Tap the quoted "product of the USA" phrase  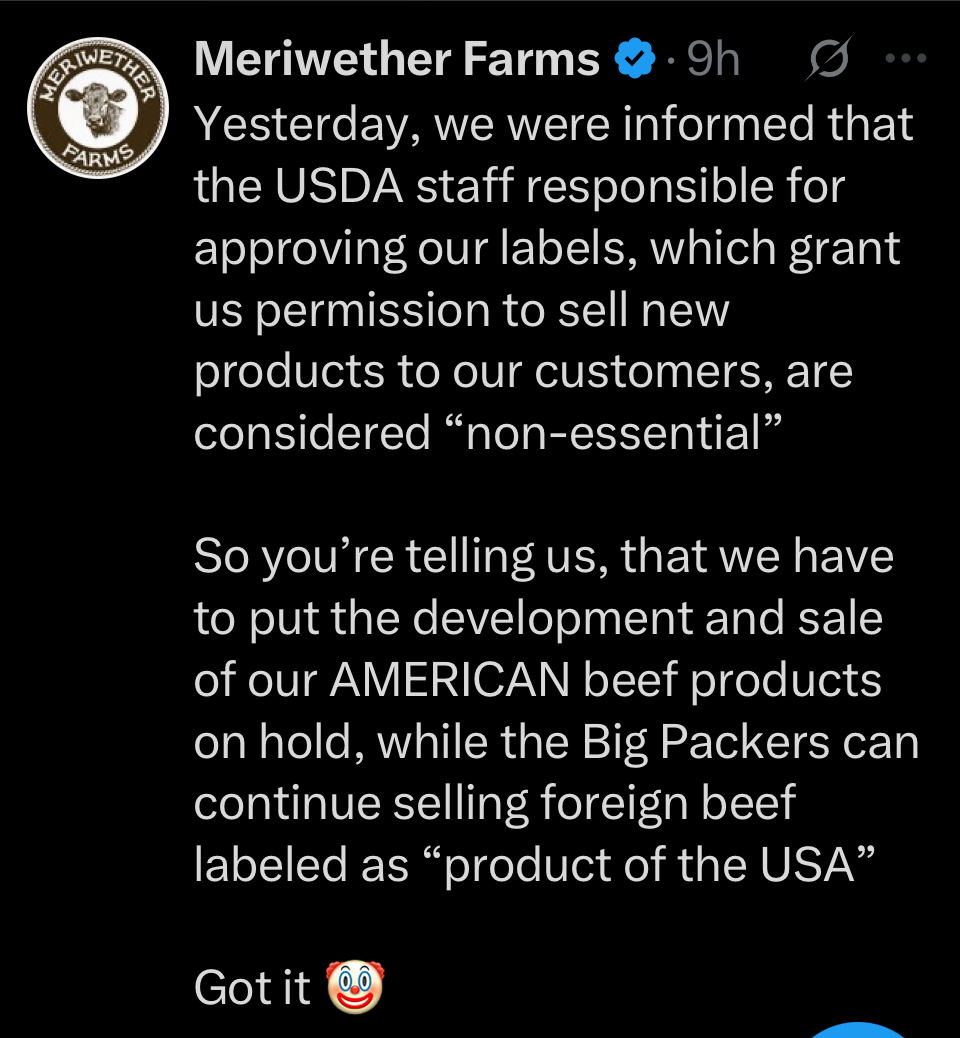651,865
